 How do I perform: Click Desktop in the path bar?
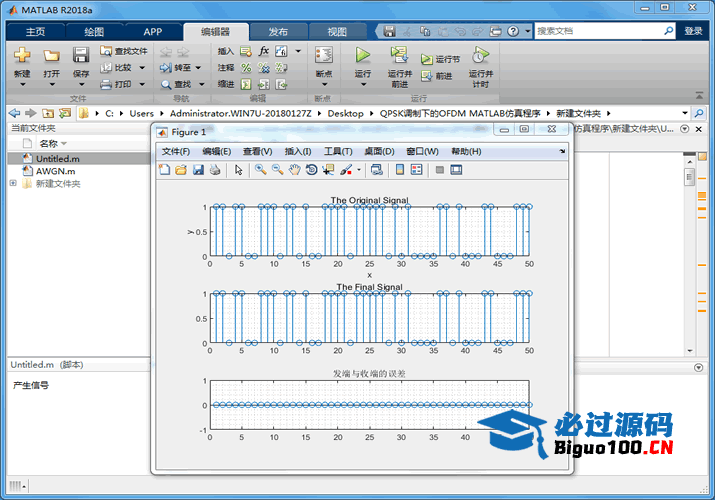pos(345,113)
